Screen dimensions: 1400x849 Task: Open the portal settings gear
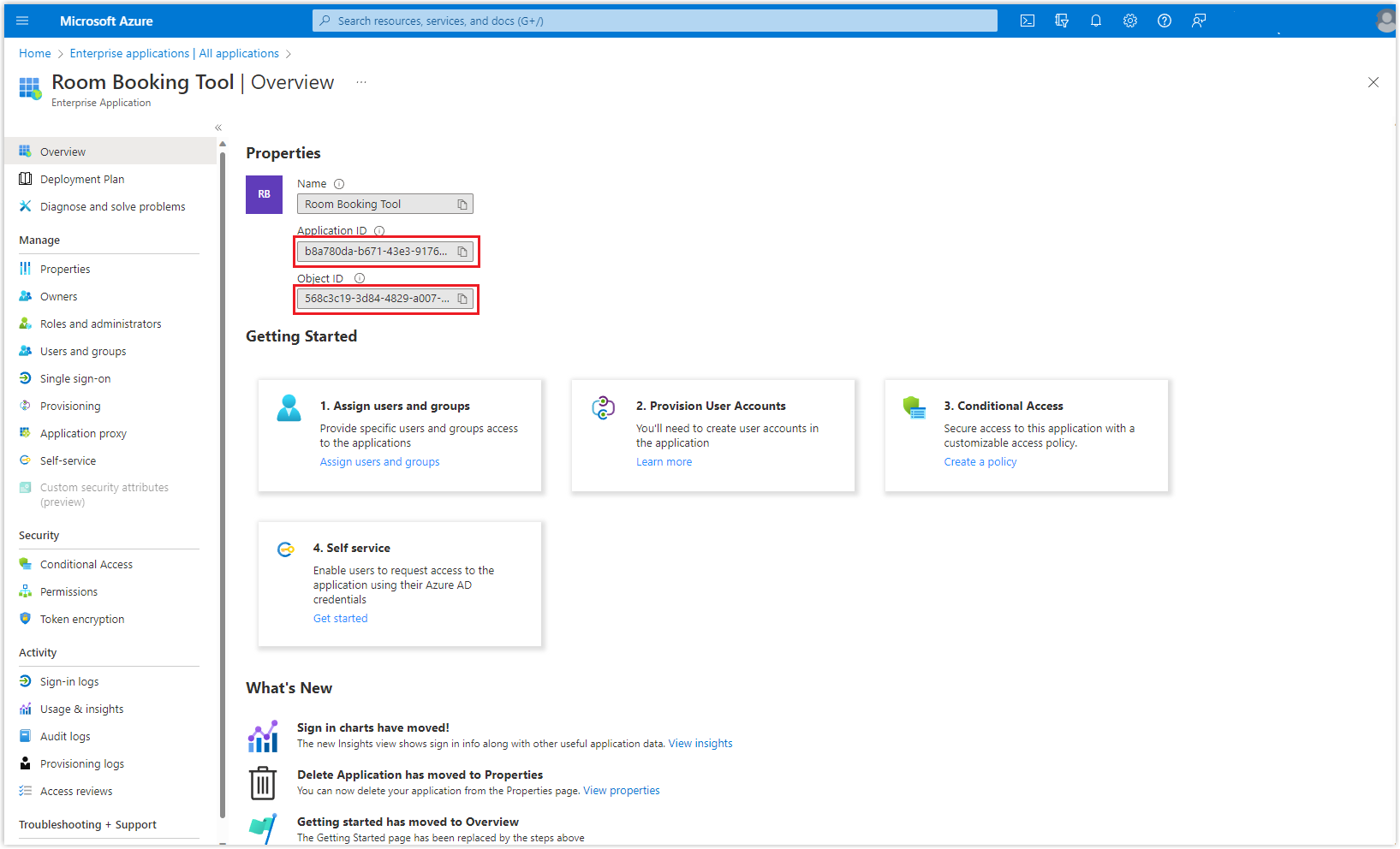point(1130,21)
